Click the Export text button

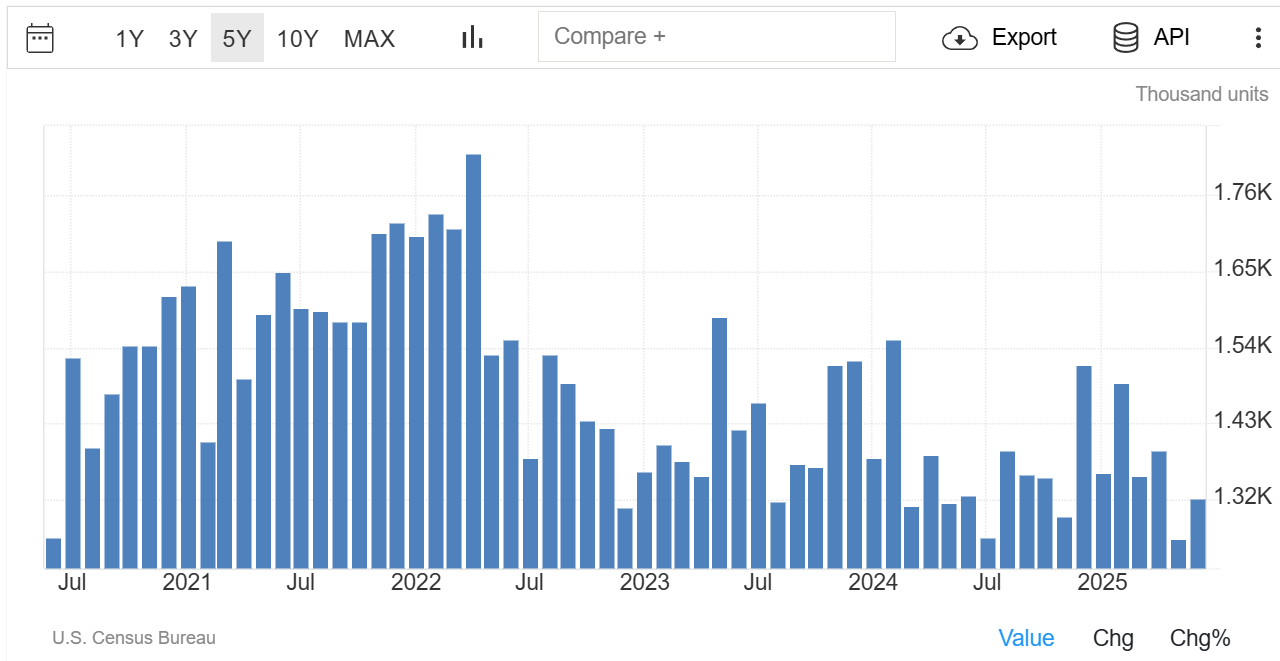point(1024,38)
